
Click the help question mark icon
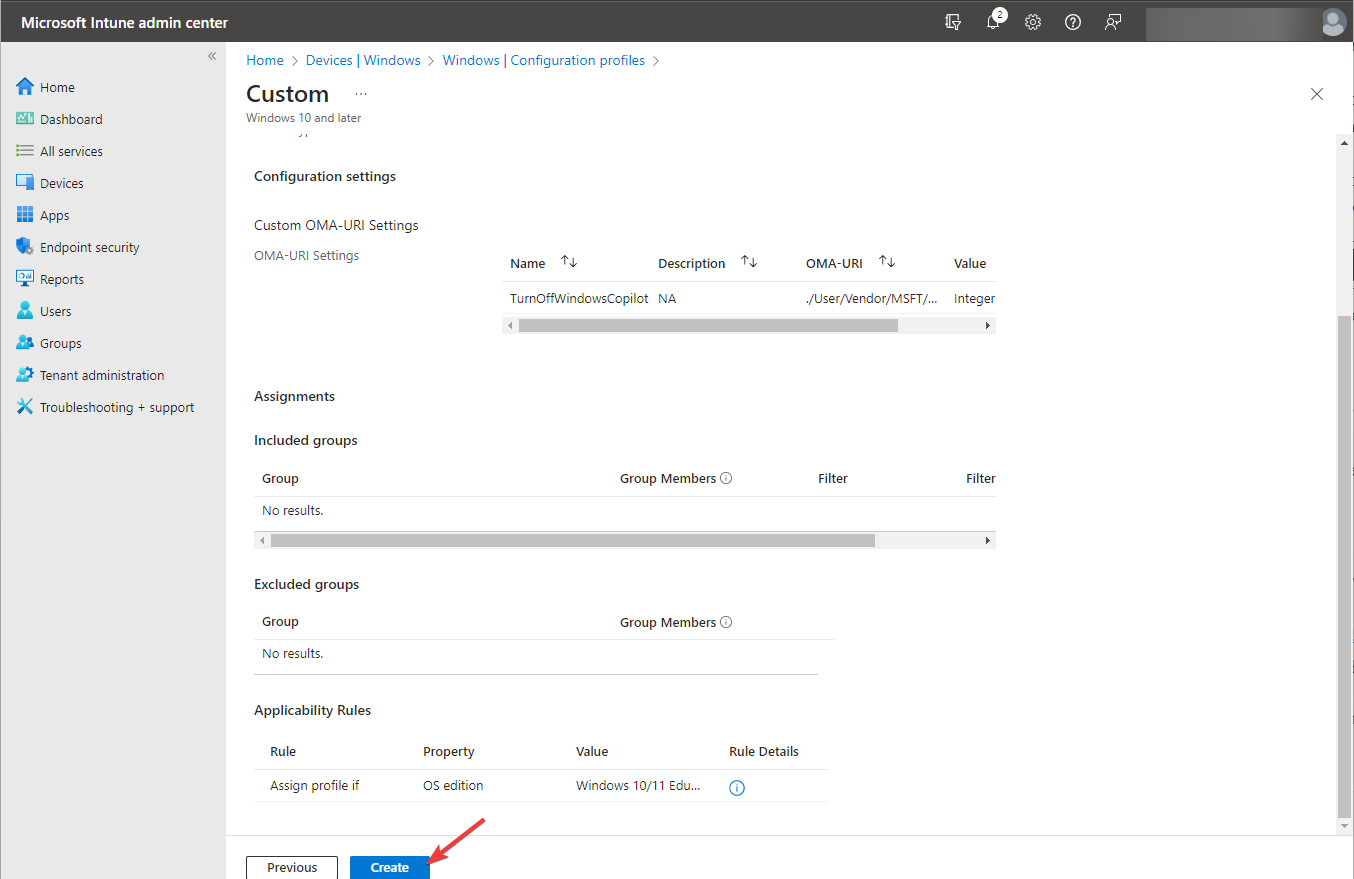pos(1073,22)
